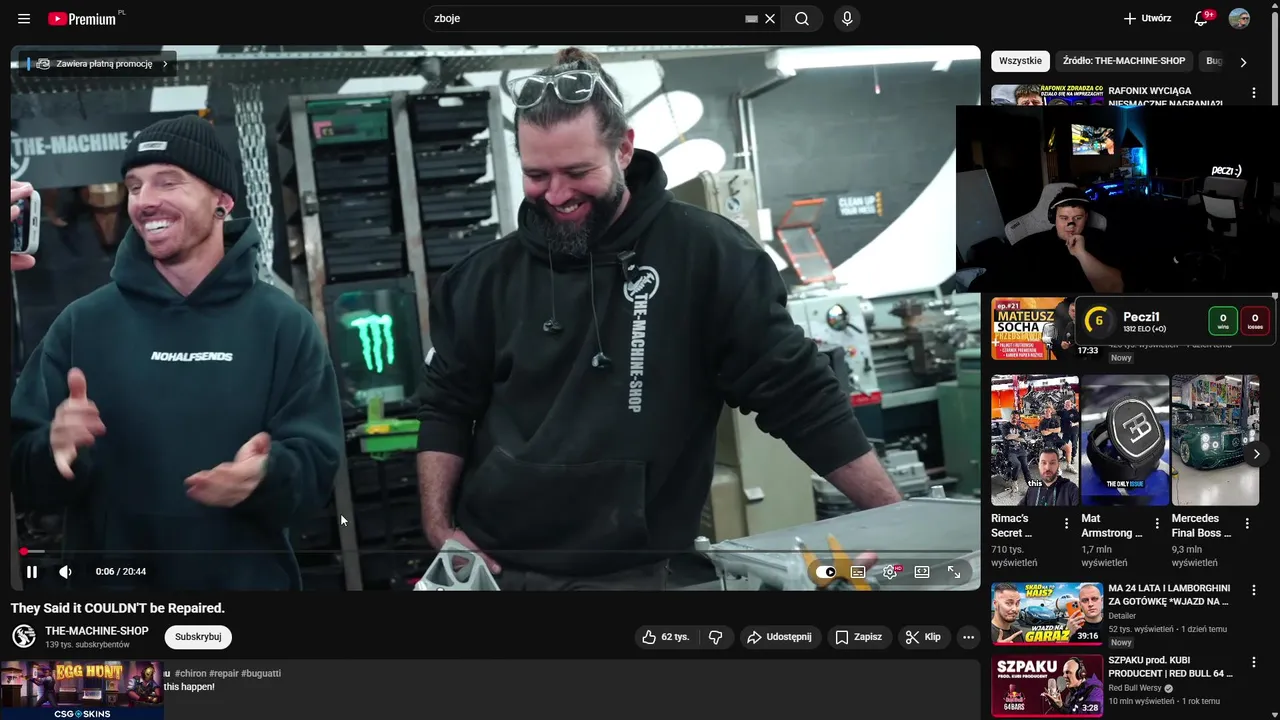
Task: Open options for Lamborghini Detailer video
Action: pos(1253,590)
